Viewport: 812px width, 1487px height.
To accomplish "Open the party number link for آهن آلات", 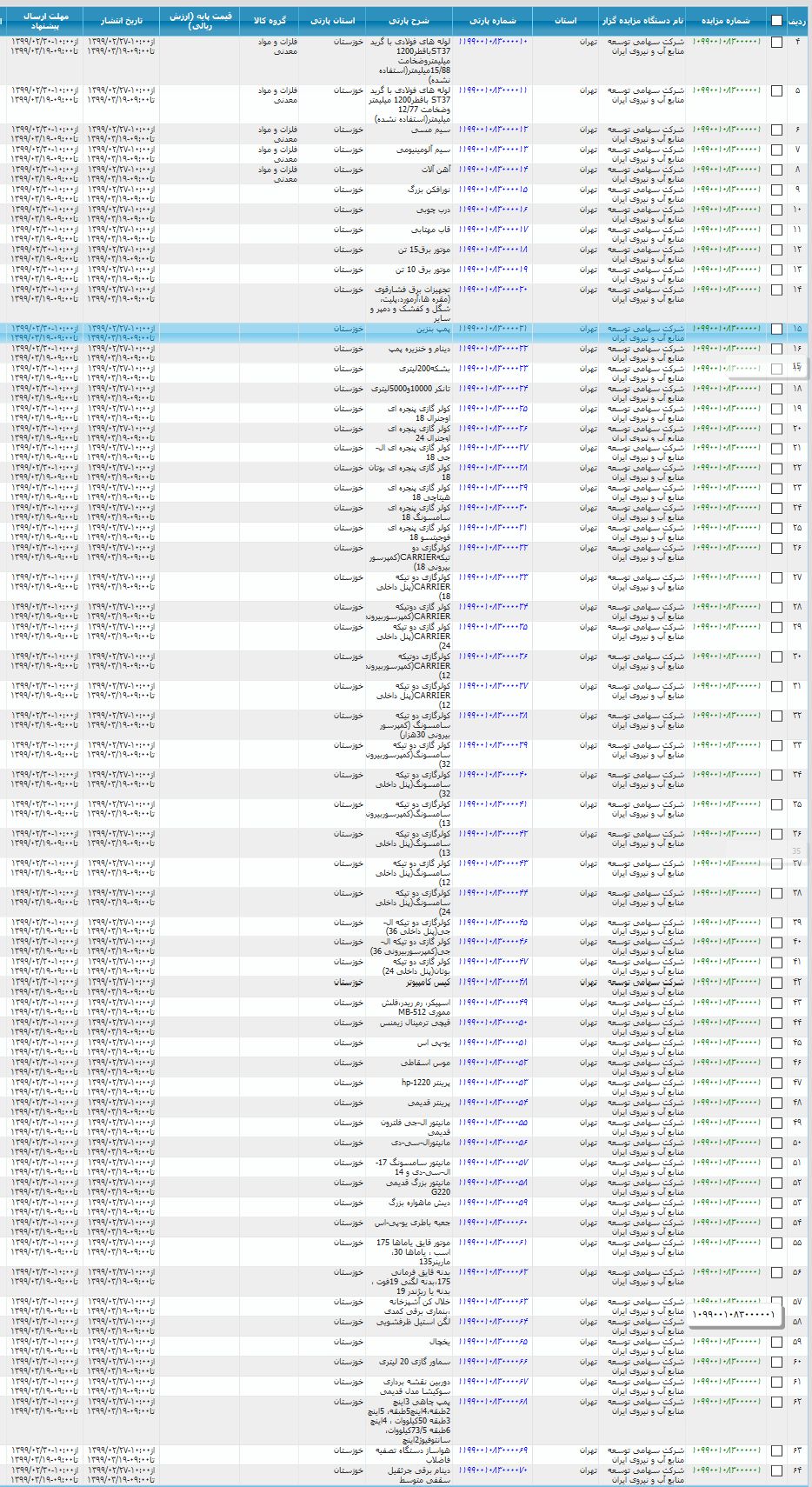I will [493, 170].
